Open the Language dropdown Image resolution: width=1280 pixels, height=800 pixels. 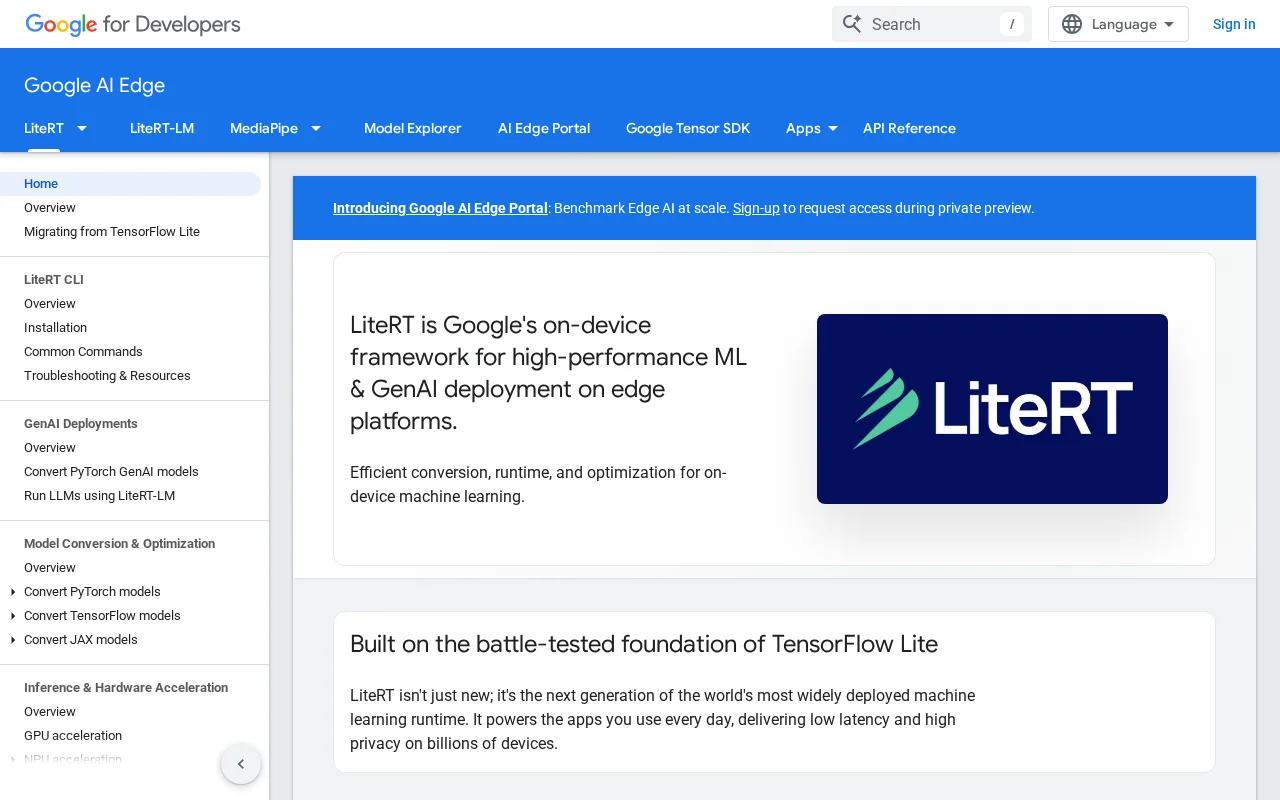click(x=1118, y=24)
